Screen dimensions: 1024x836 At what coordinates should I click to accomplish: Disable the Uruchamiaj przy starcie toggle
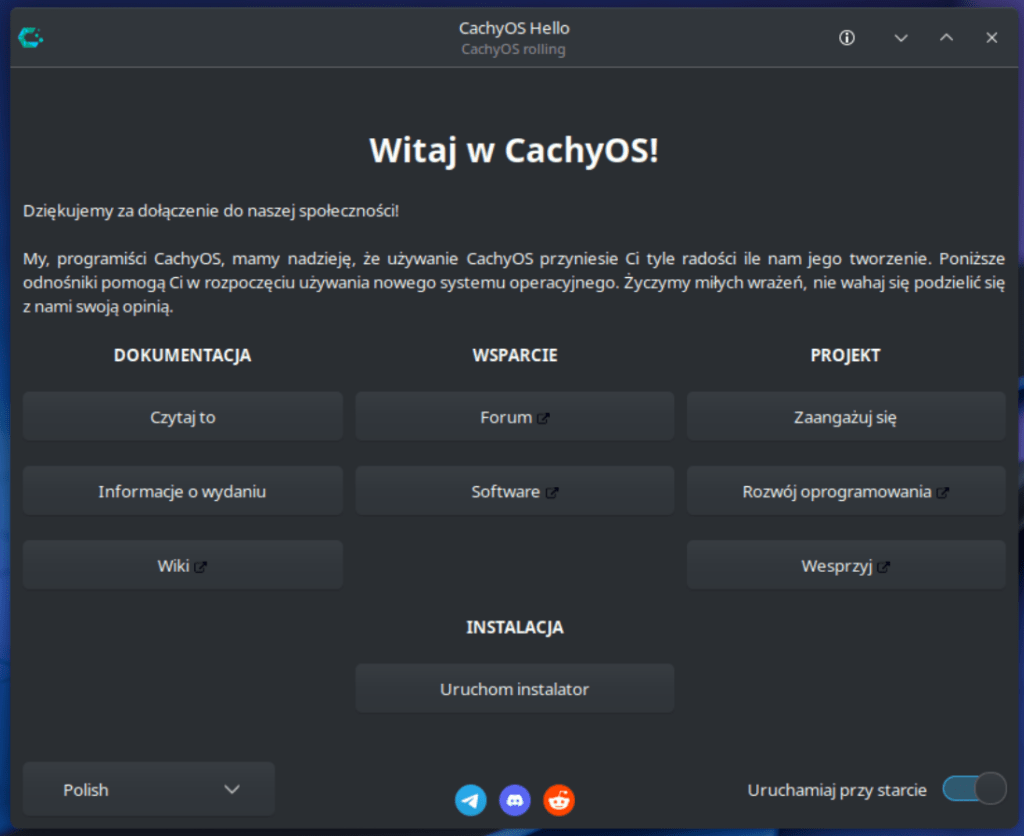click(x=973, y=789)
